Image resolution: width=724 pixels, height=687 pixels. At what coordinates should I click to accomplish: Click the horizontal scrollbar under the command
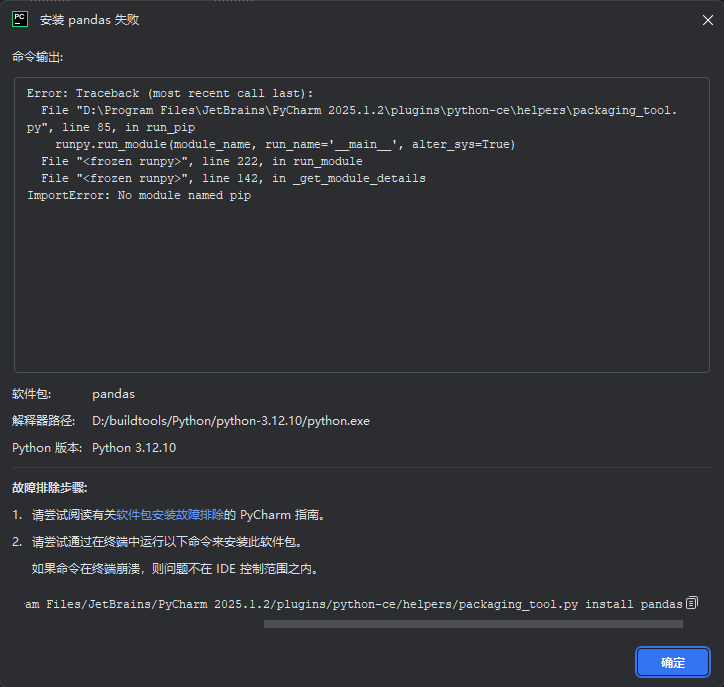coord(473,624)
